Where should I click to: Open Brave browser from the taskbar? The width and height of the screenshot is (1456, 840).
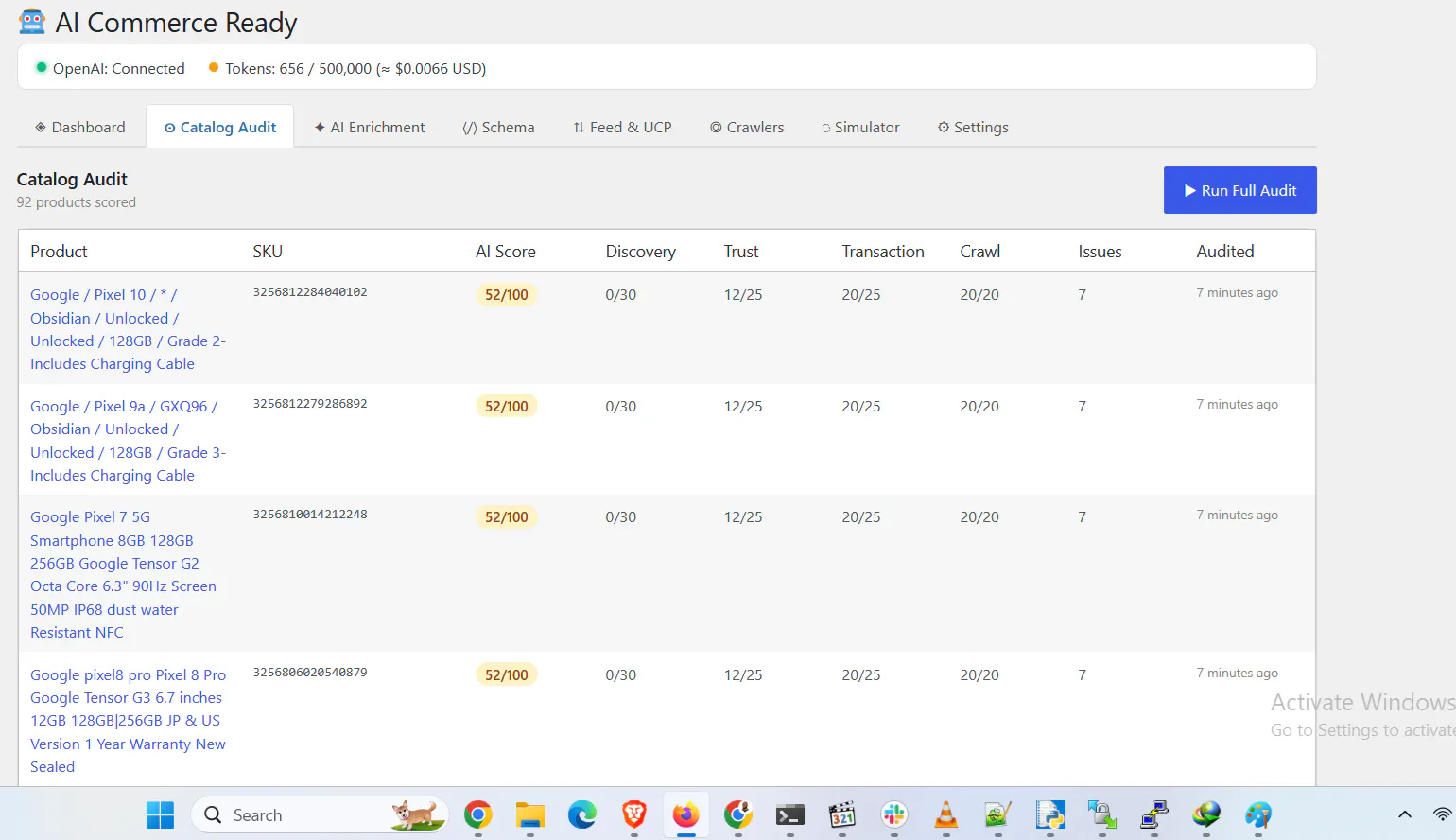pos(634,814)
